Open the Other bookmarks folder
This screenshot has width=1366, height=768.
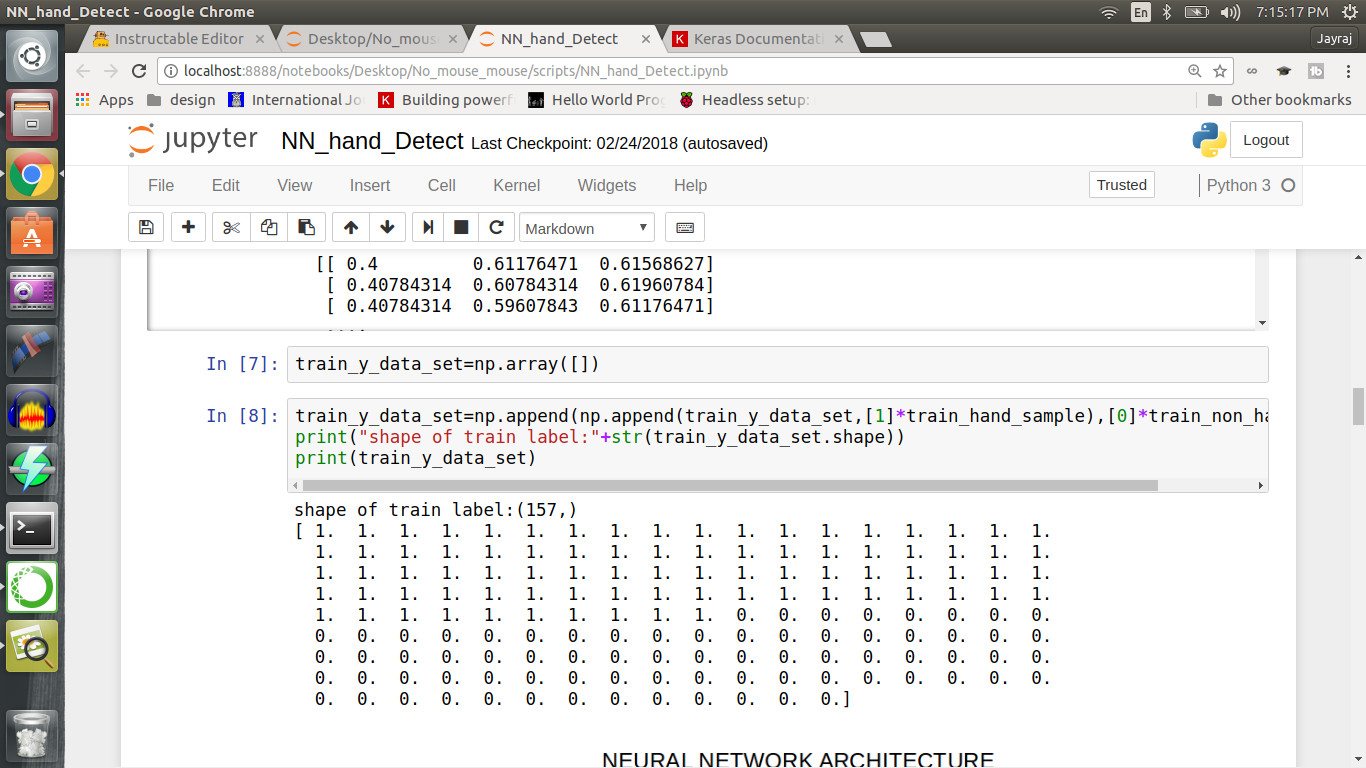[1280, 100]
